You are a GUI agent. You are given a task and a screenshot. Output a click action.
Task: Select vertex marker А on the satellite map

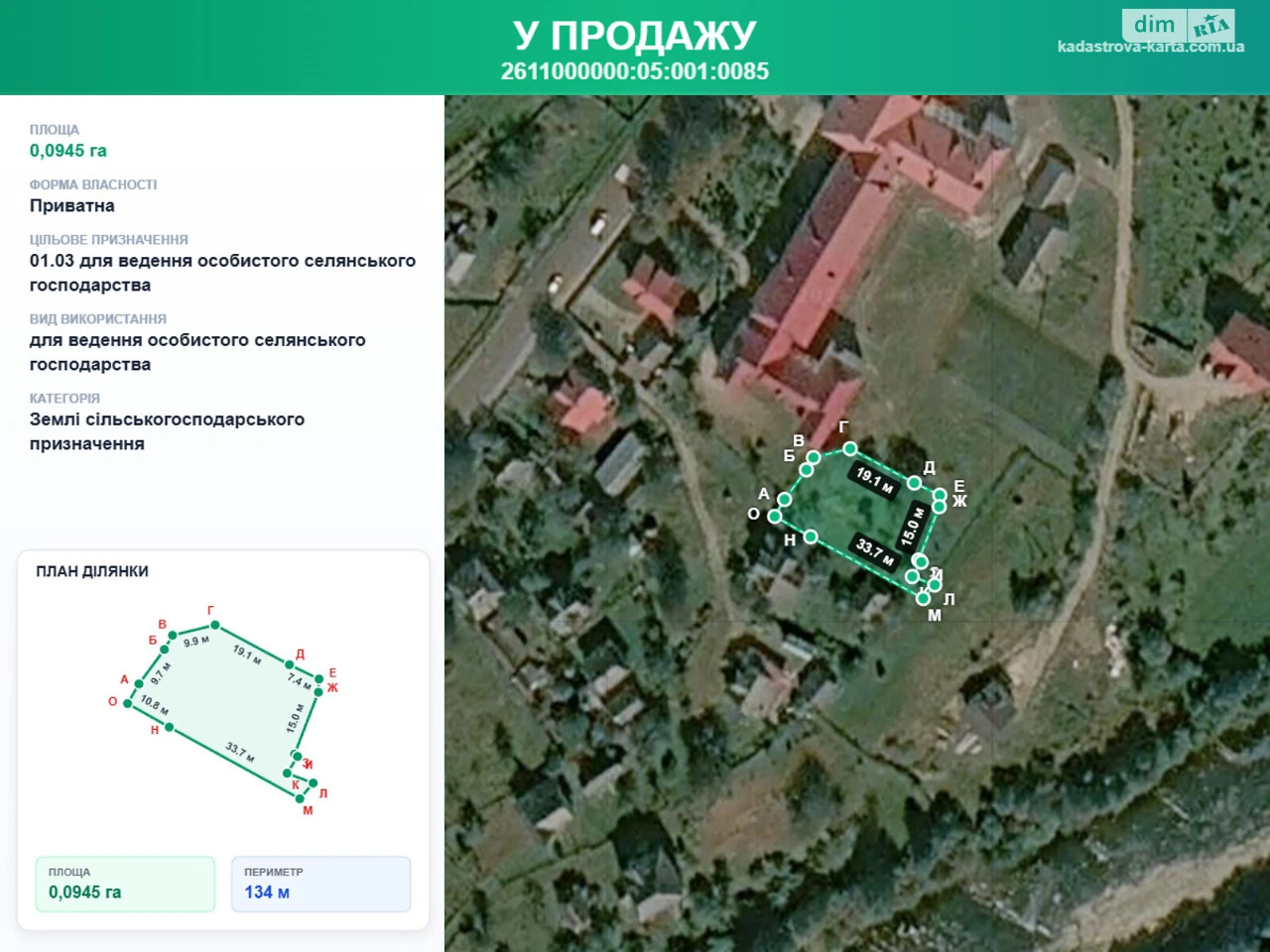pos(784,500)
